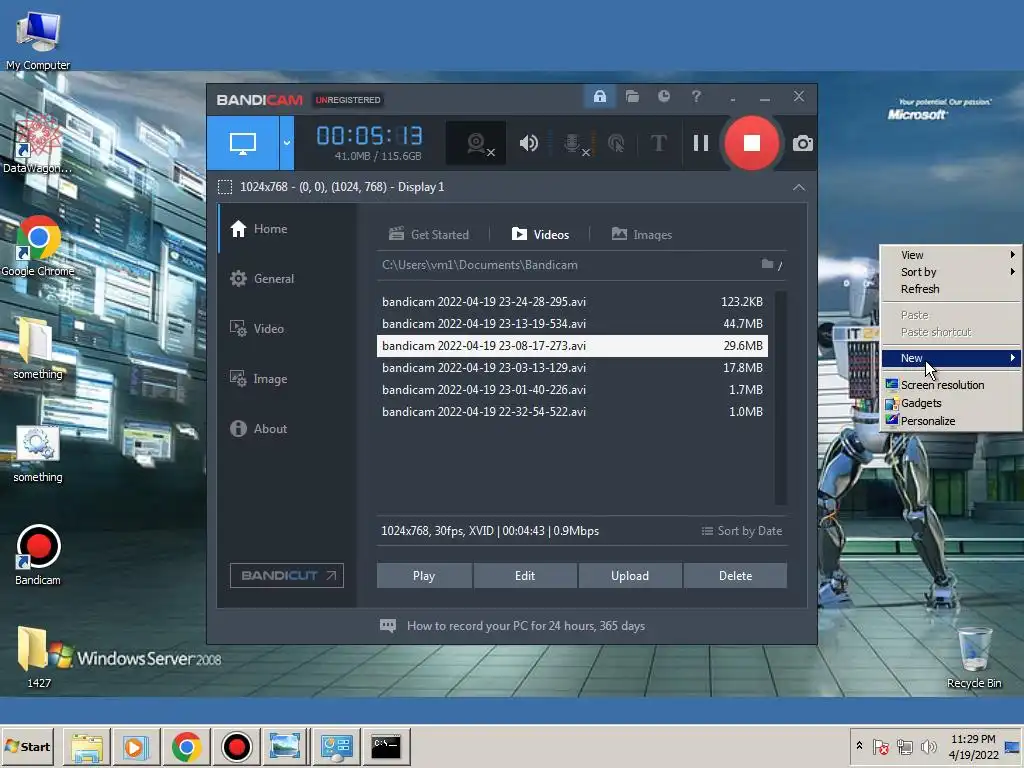The height and width of the screenshot is (768, 1024).
Task: Toggle the webcam overlay icon
Action: coord(476,143)
